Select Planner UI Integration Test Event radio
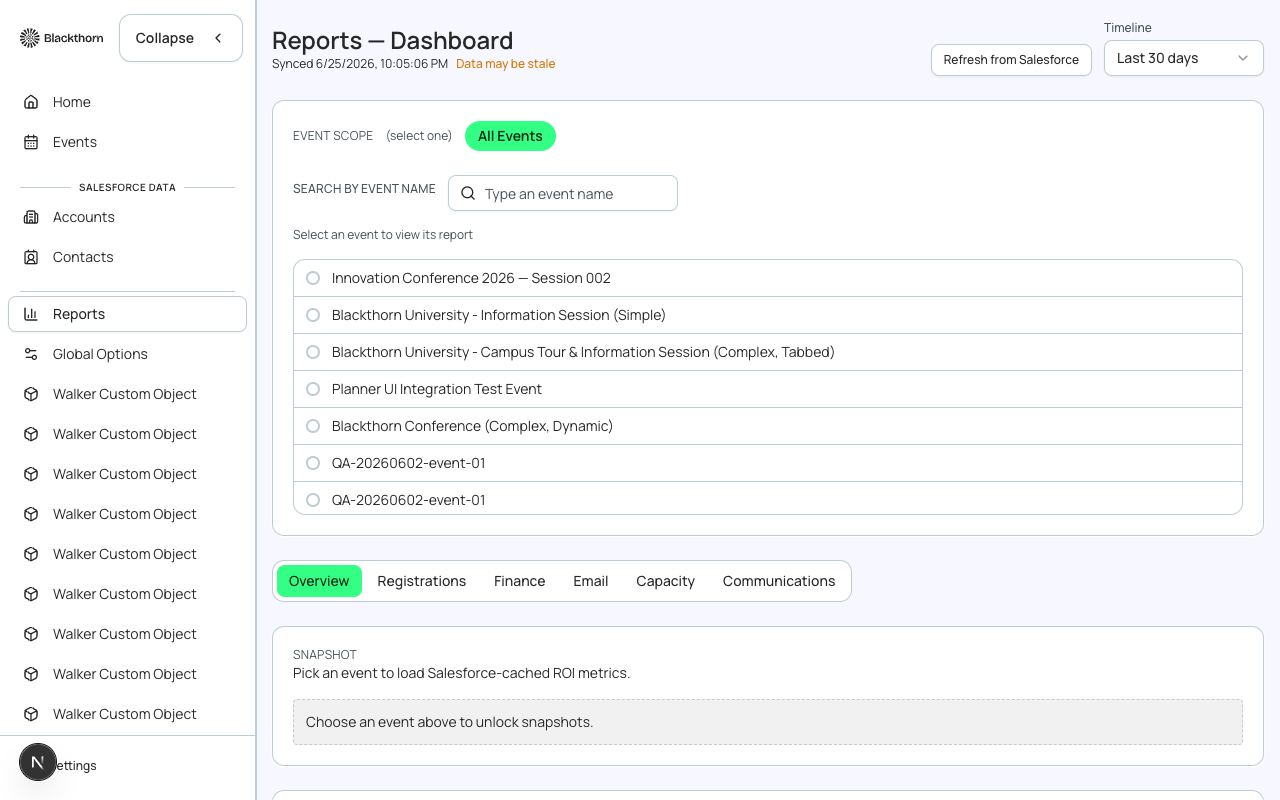1280x800 pixels. click(x=313, y=389)
